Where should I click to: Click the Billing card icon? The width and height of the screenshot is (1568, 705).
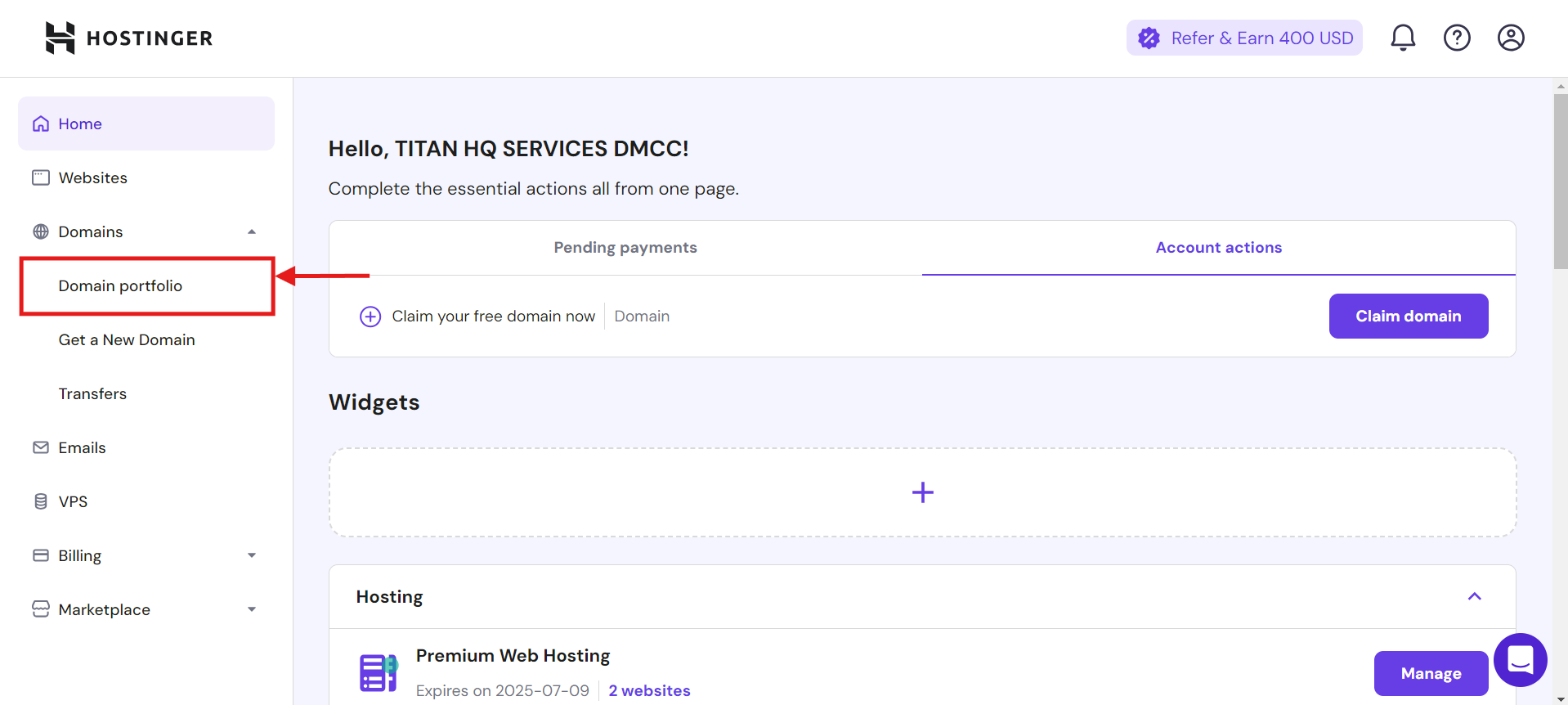point(41,555)
